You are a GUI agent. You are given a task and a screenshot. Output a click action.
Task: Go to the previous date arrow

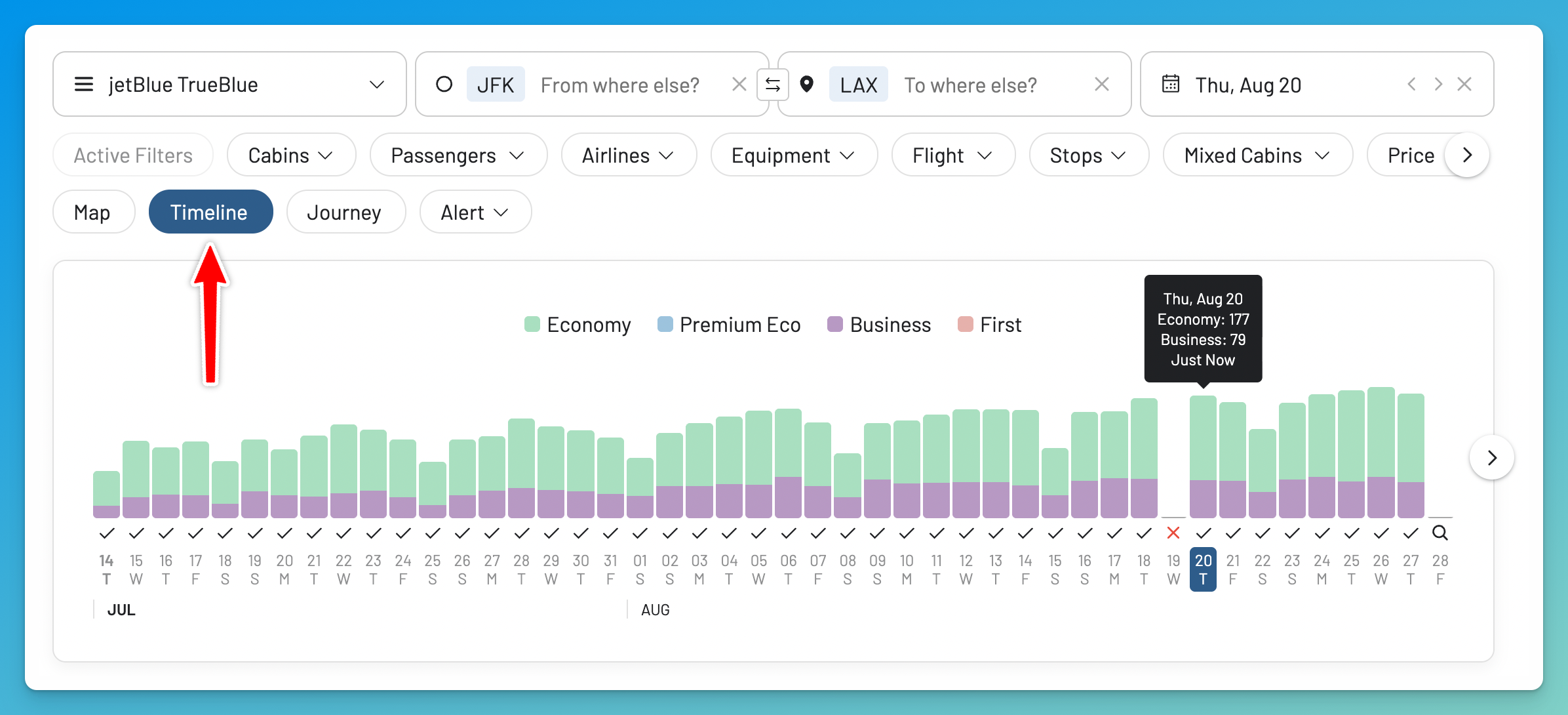[x=1411, y=84]
